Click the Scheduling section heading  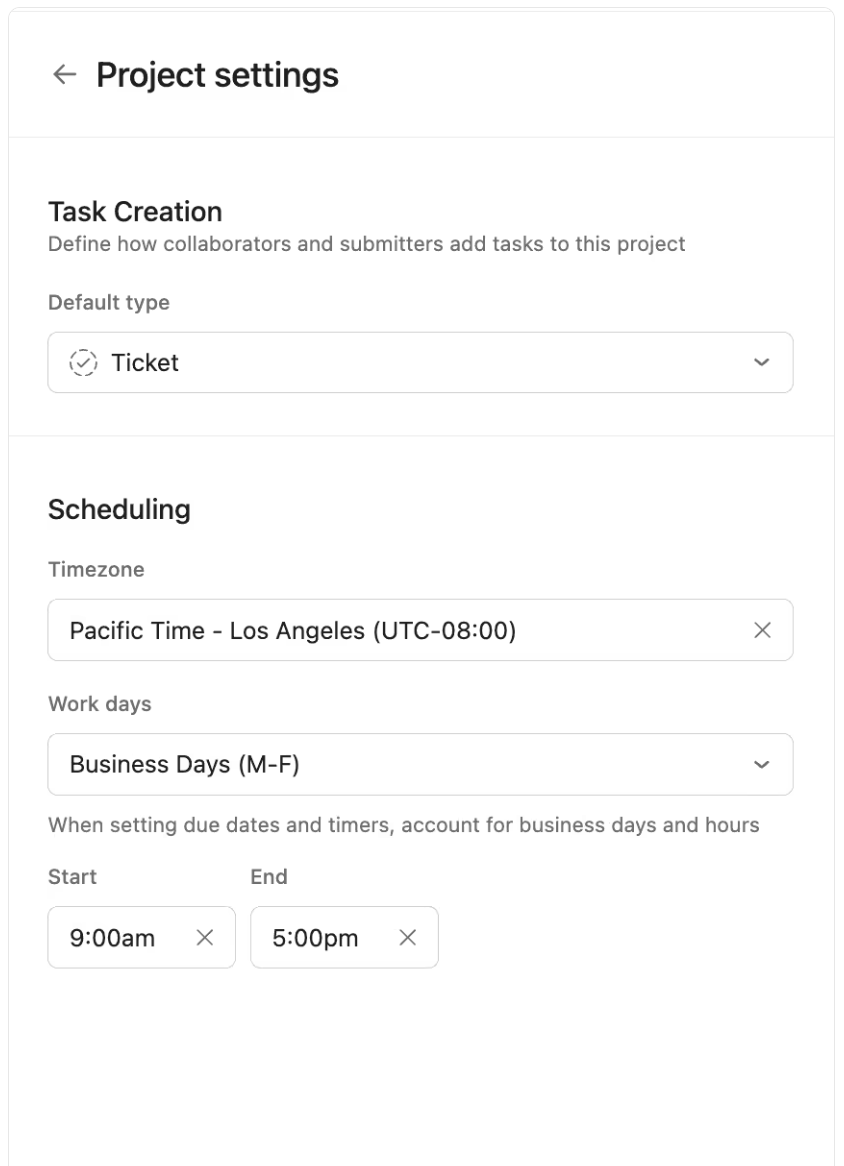(119, 509)
